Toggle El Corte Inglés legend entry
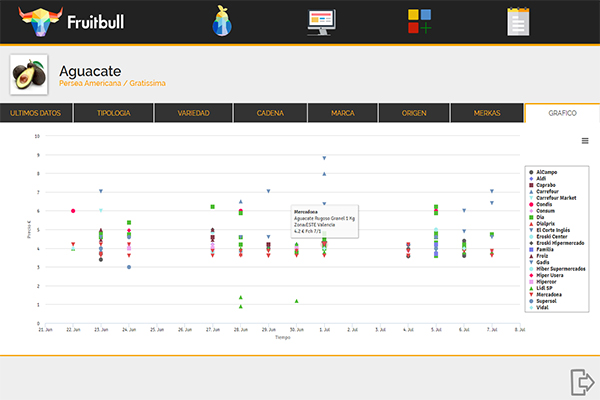This screenshot has width=600, height=400. click(x=549, y=230)
